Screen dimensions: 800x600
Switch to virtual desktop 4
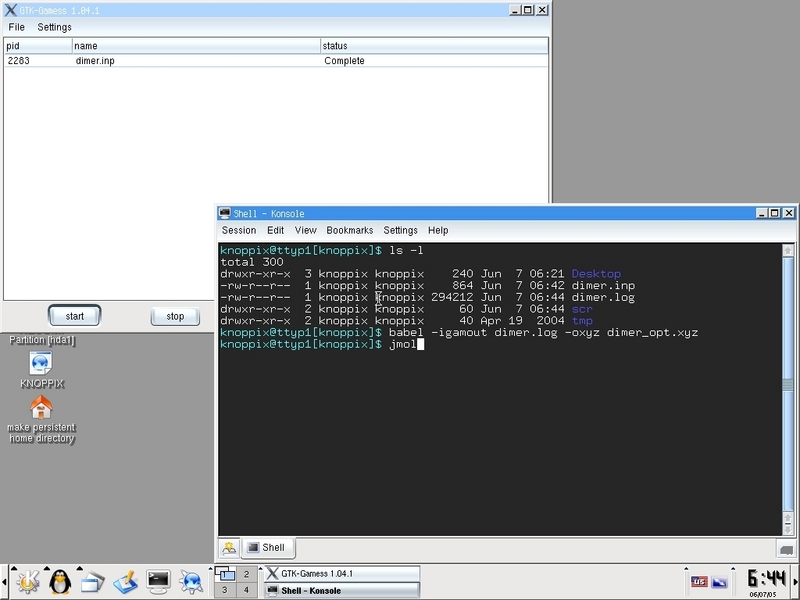coord(245,590)
